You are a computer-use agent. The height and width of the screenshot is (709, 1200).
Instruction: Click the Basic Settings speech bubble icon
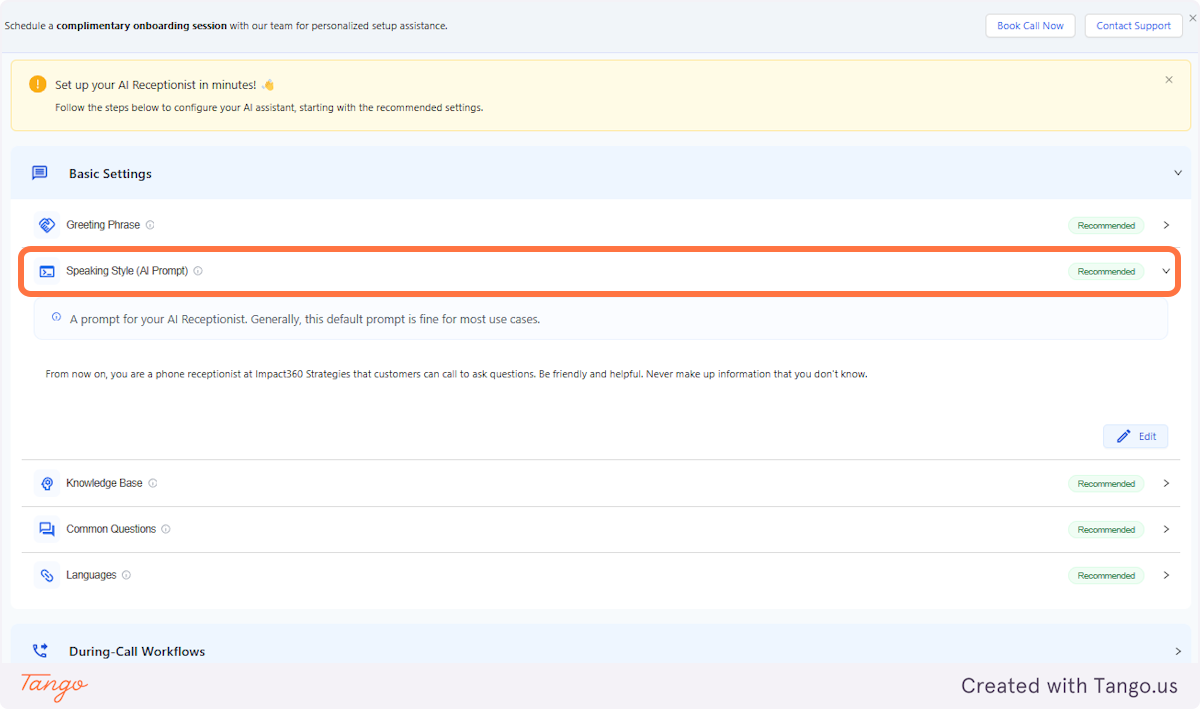point(39,172)
